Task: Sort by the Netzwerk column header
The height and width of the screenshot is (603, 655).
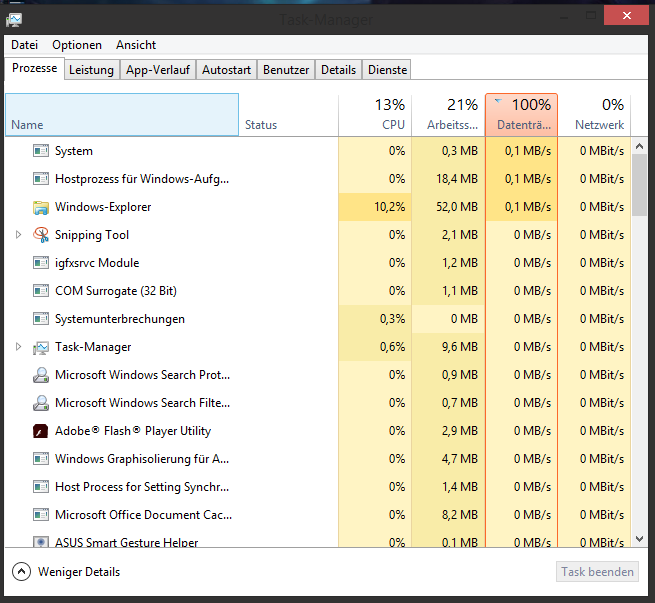Action: [594, 115]
